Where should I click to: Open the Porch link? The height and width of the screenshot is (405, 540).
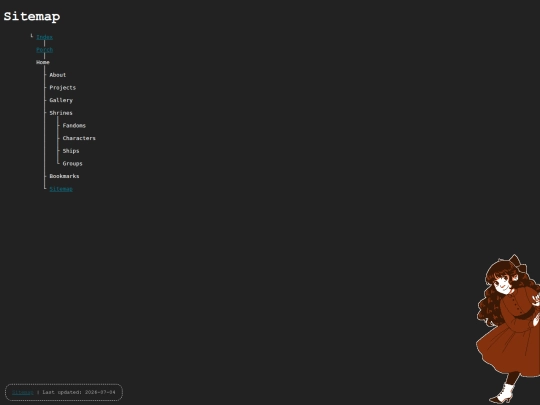[x=44, y=50]
